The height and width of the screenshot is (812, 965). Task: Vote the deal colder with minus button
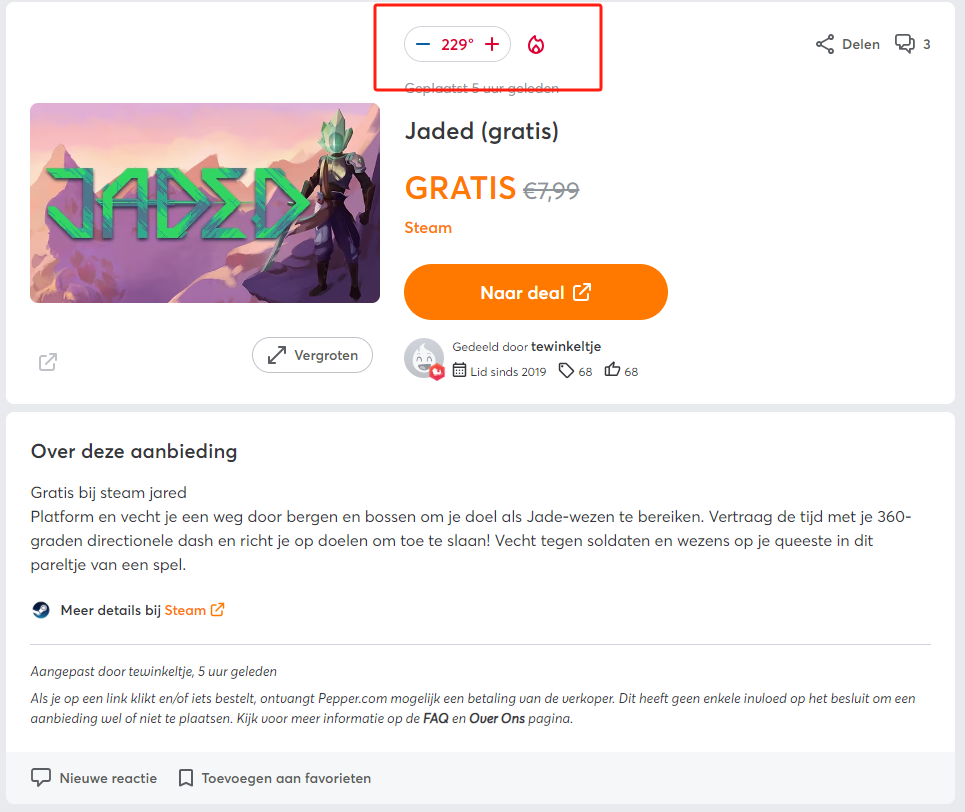pyautogui.click(x=423, y=44)
